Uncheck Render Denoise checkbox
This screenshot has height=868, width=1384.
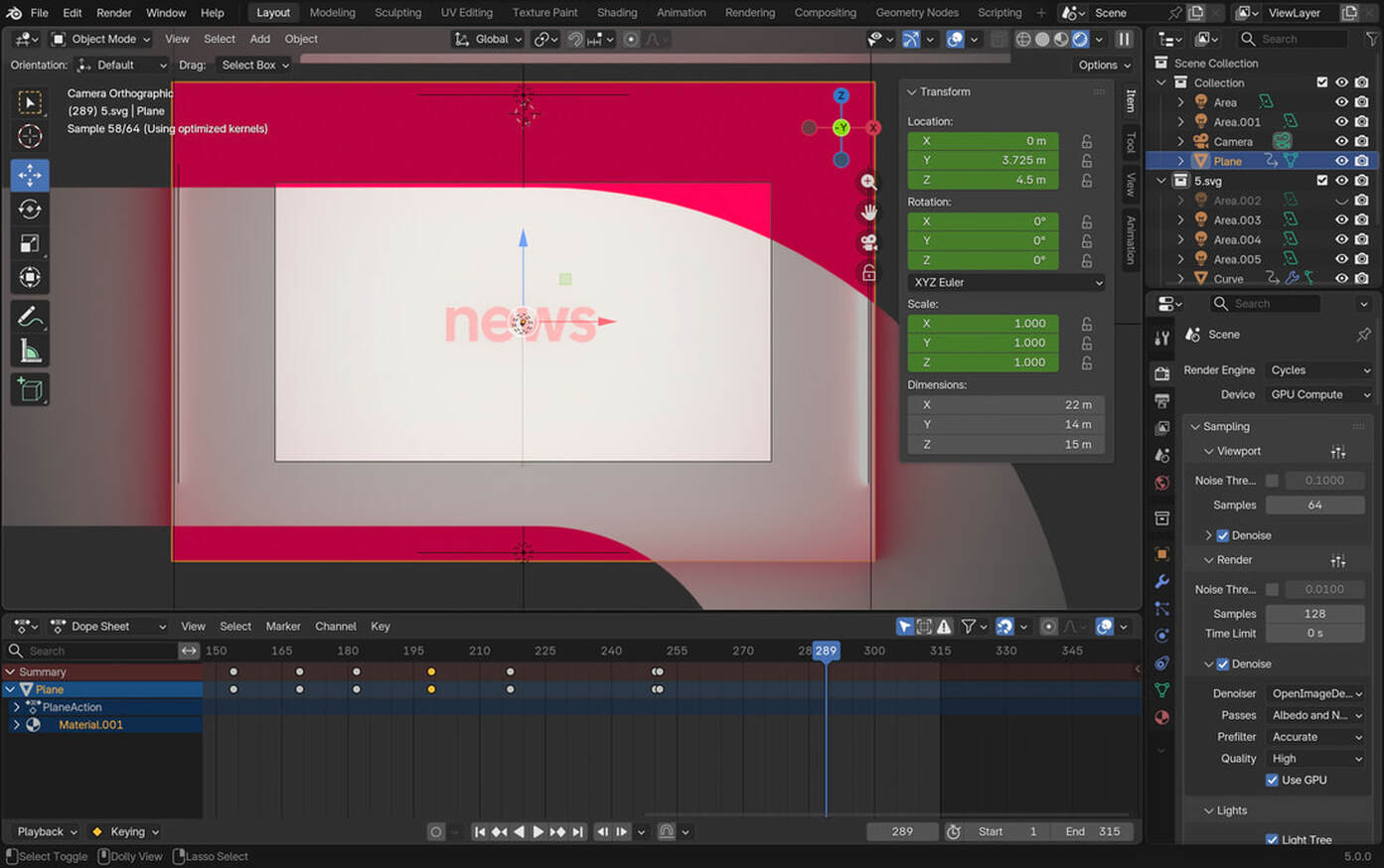pos(1223,664)
